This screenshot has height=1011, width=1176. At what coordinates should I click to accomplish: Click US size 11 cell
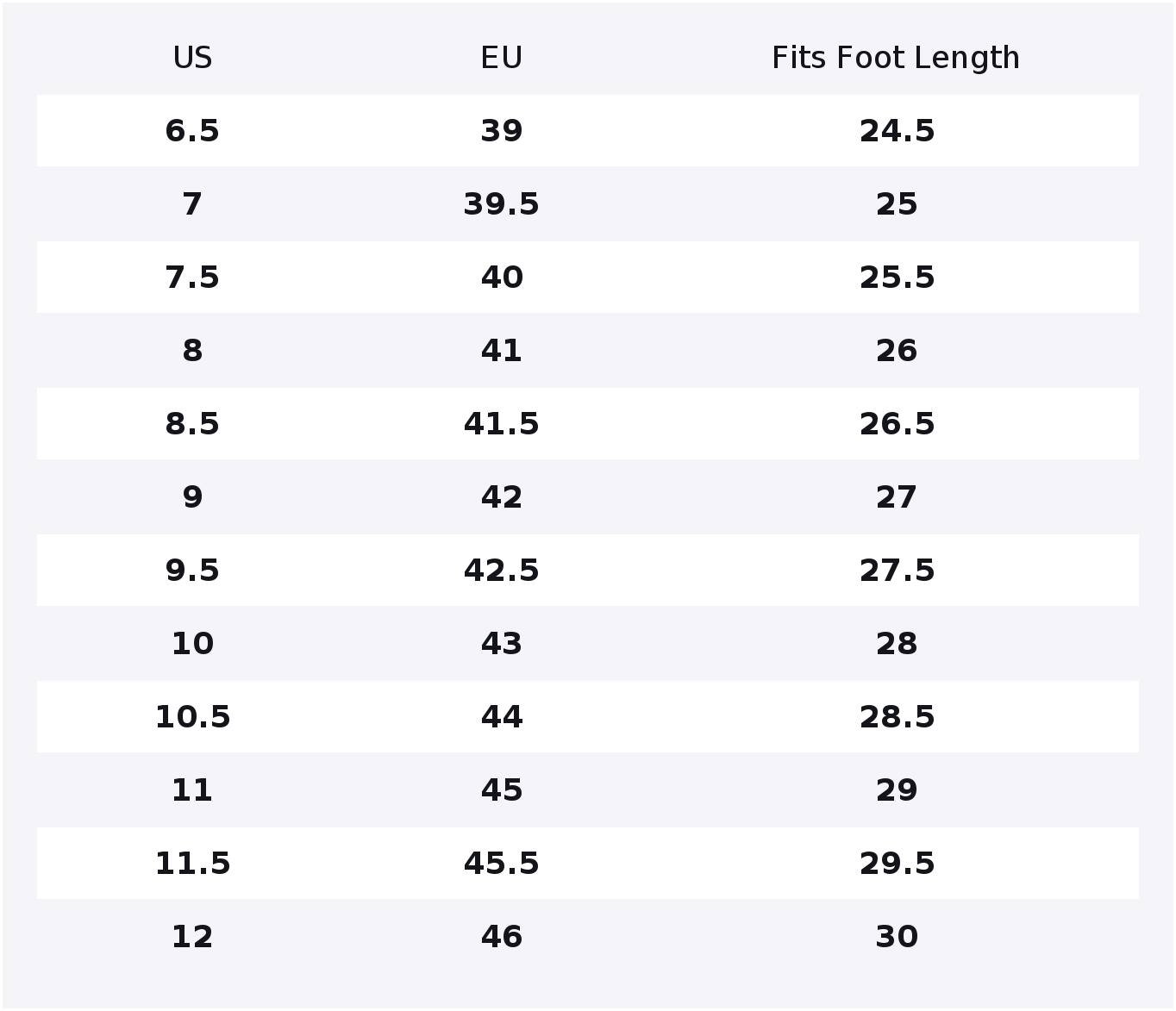click(192, 790)
